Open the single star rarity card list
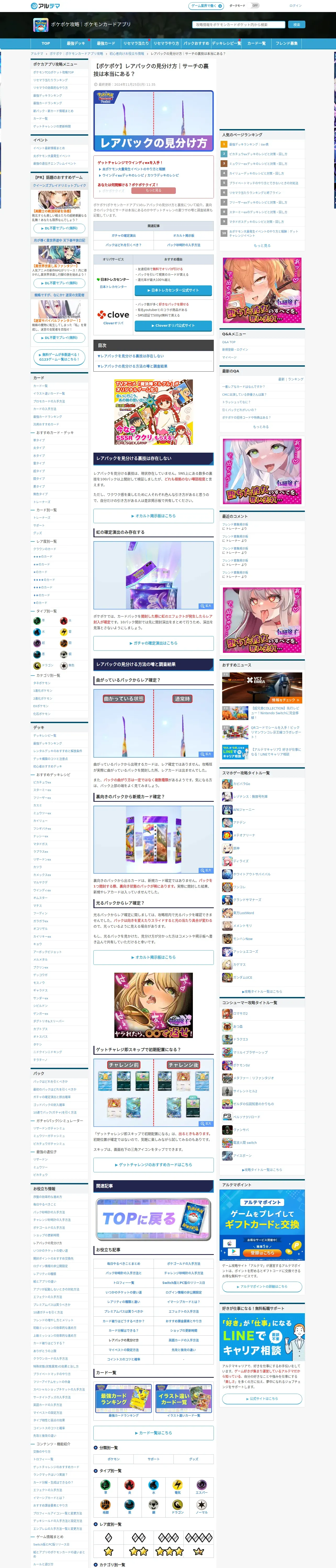This screenshot has width=336, height=1568. tap(109, 1551)
